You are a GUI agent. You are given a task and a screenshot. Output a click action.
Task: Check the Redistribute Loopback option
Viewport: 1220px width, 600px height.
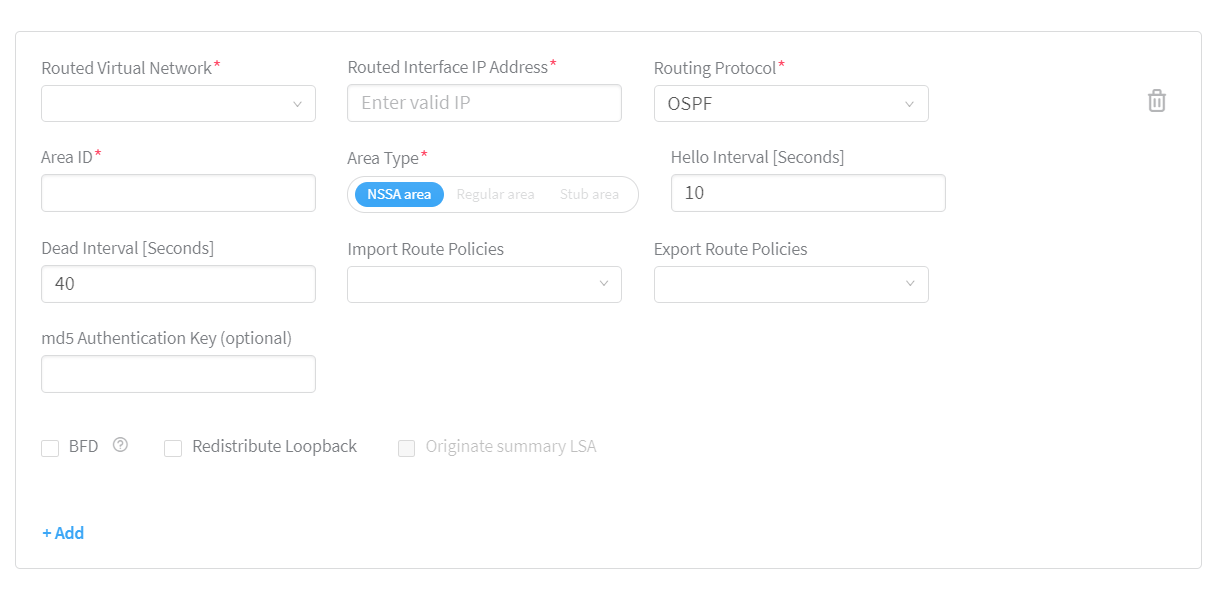coord(173,448)
